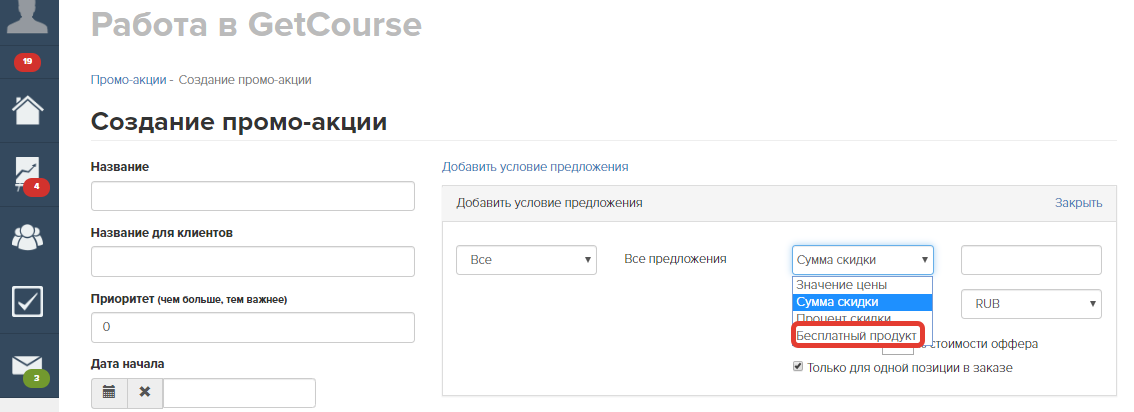This screenshot has height=412, width=1134.
Task: Click the 'Приоритет' input field
Action: click(252, 327)
